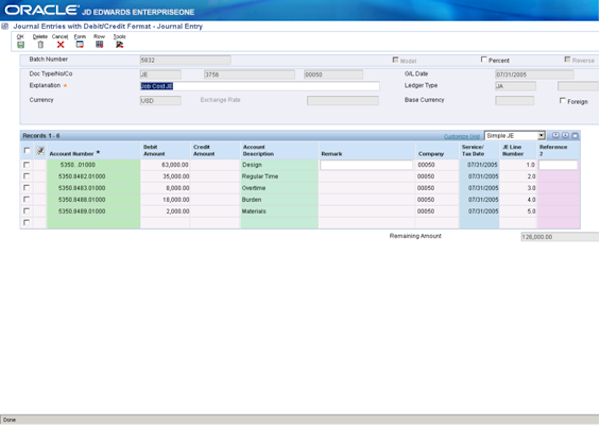Click the Overtime description cell
Viewport: 600px width, 426px height.
[x=279, y=188]
